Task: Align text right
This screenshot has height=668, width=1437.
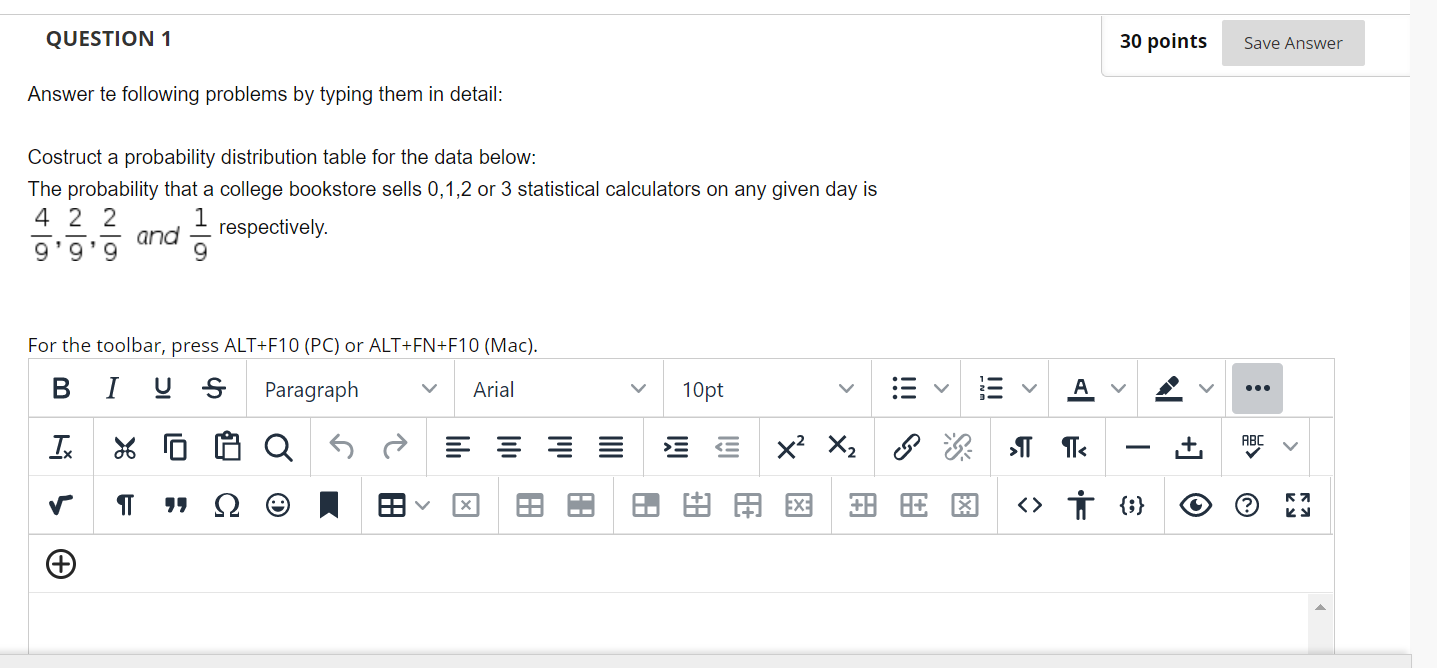Action: click(560, 449)
